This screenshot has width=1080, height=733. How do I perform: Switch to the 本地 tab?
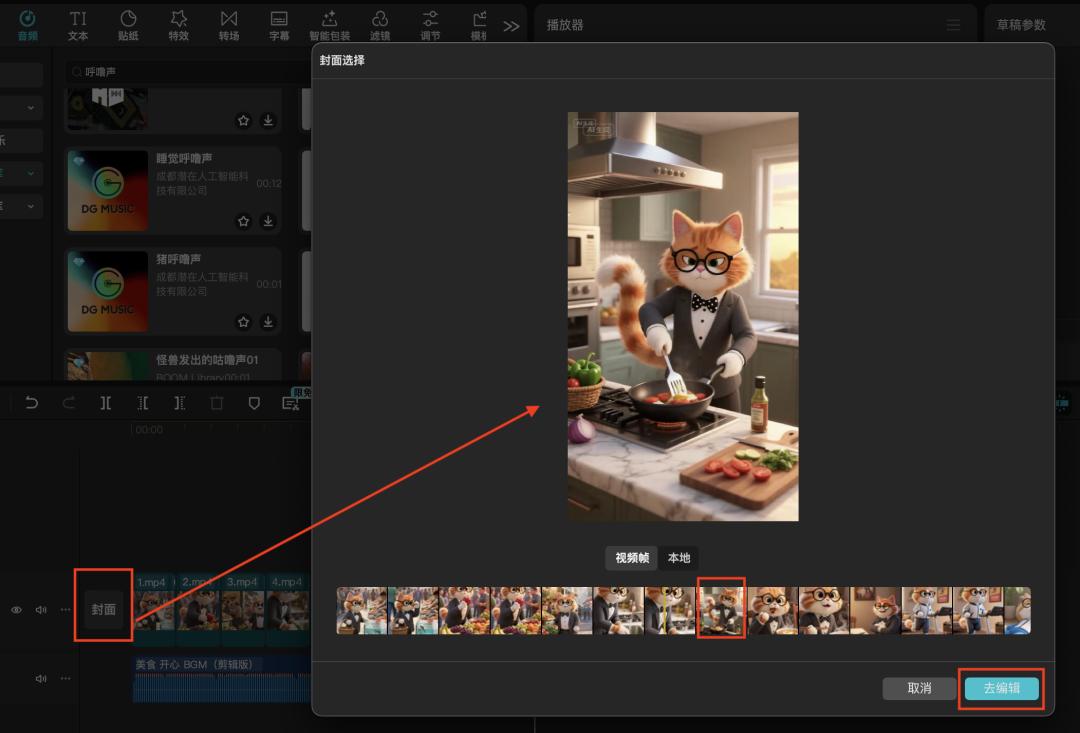pos(679,558)
